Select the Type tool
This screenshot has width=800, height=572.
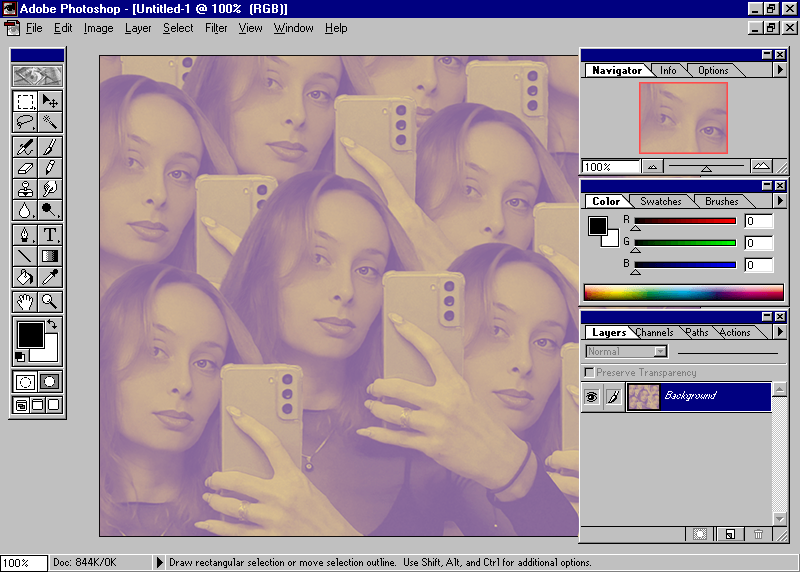pyautogui.click(x=49, y=235)
